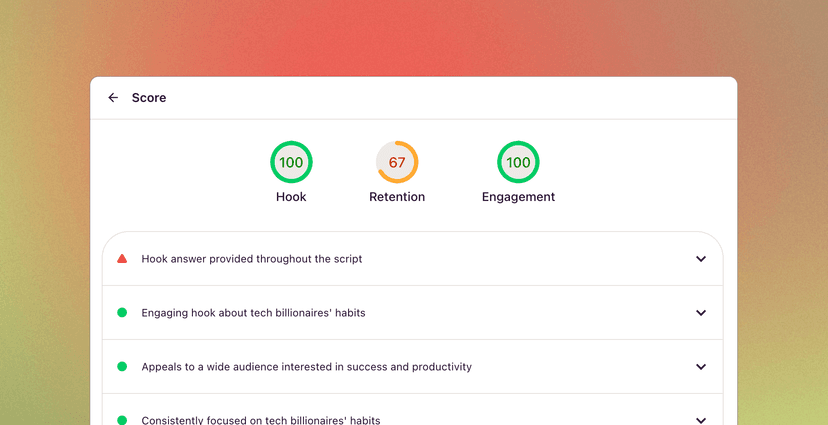Expand the Consistently focused row chevron
828x425 pixels.
click(x=701, y=420)
